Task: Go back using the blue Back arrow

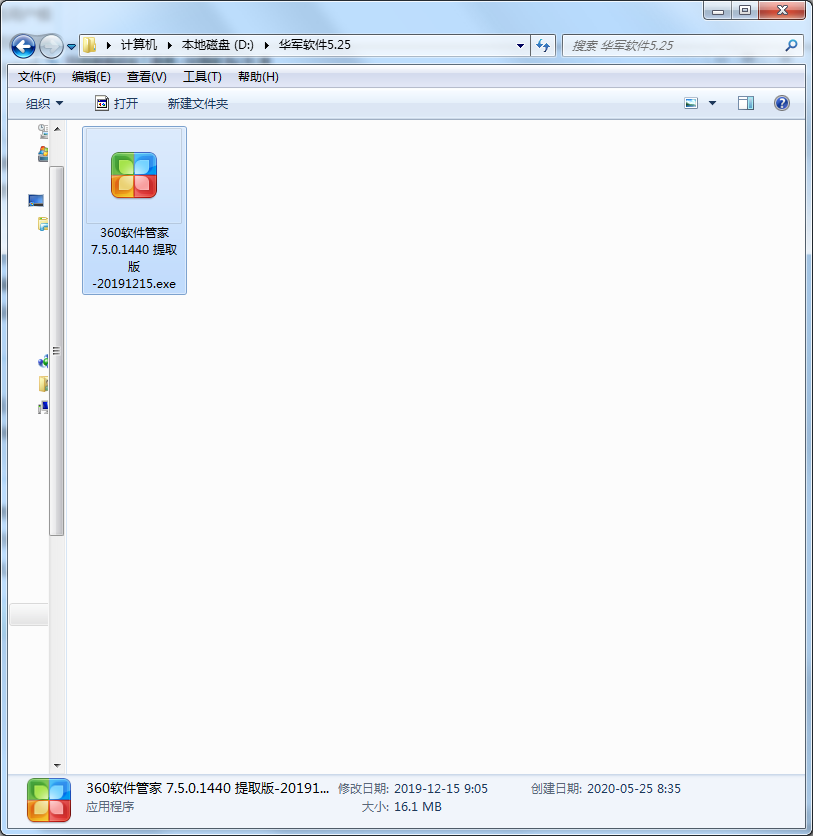Action: 23,46
